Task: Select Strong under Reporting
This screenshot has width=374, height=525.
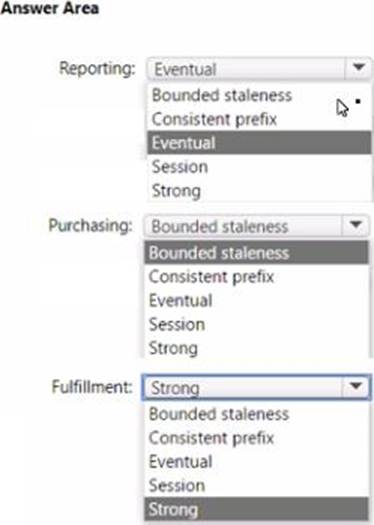Action: coord(259,191)
